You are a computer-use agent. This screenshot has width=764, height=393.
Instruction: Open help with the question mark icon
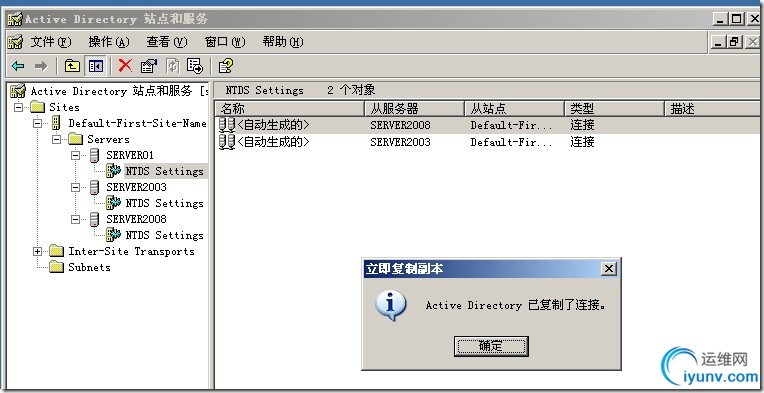pyautogui.click(x=226, y=66)
